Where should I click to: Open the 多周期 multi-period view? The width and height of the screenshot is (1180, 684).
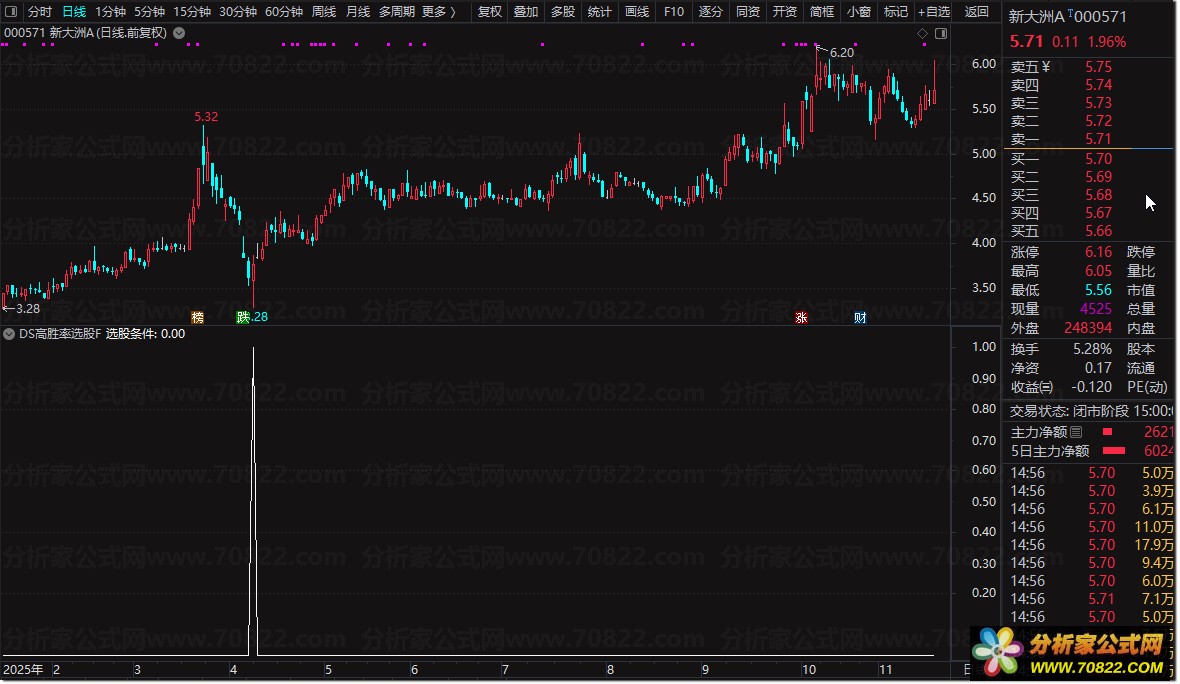397,11
